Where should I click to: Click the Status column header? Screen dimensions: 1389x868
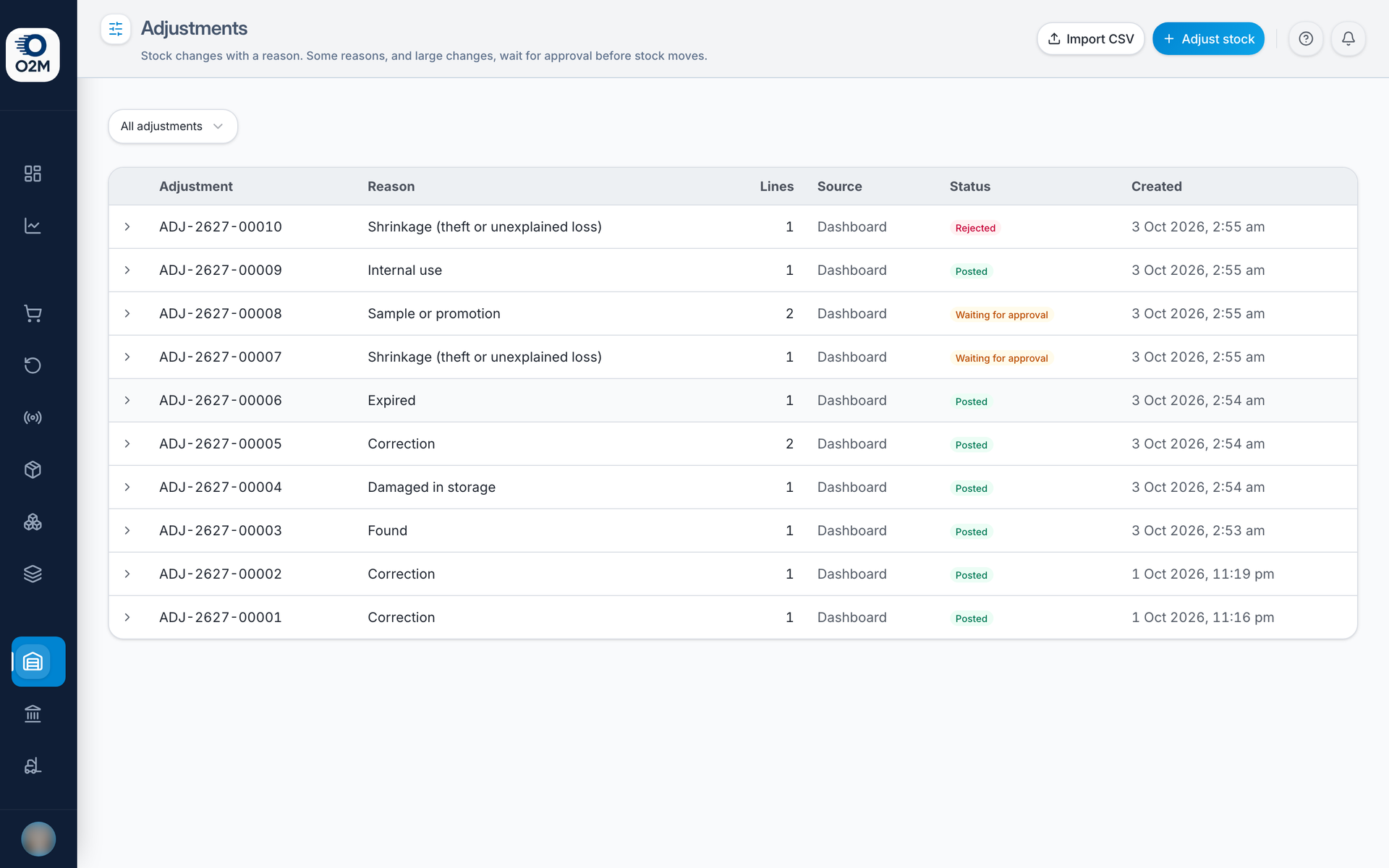970,187
